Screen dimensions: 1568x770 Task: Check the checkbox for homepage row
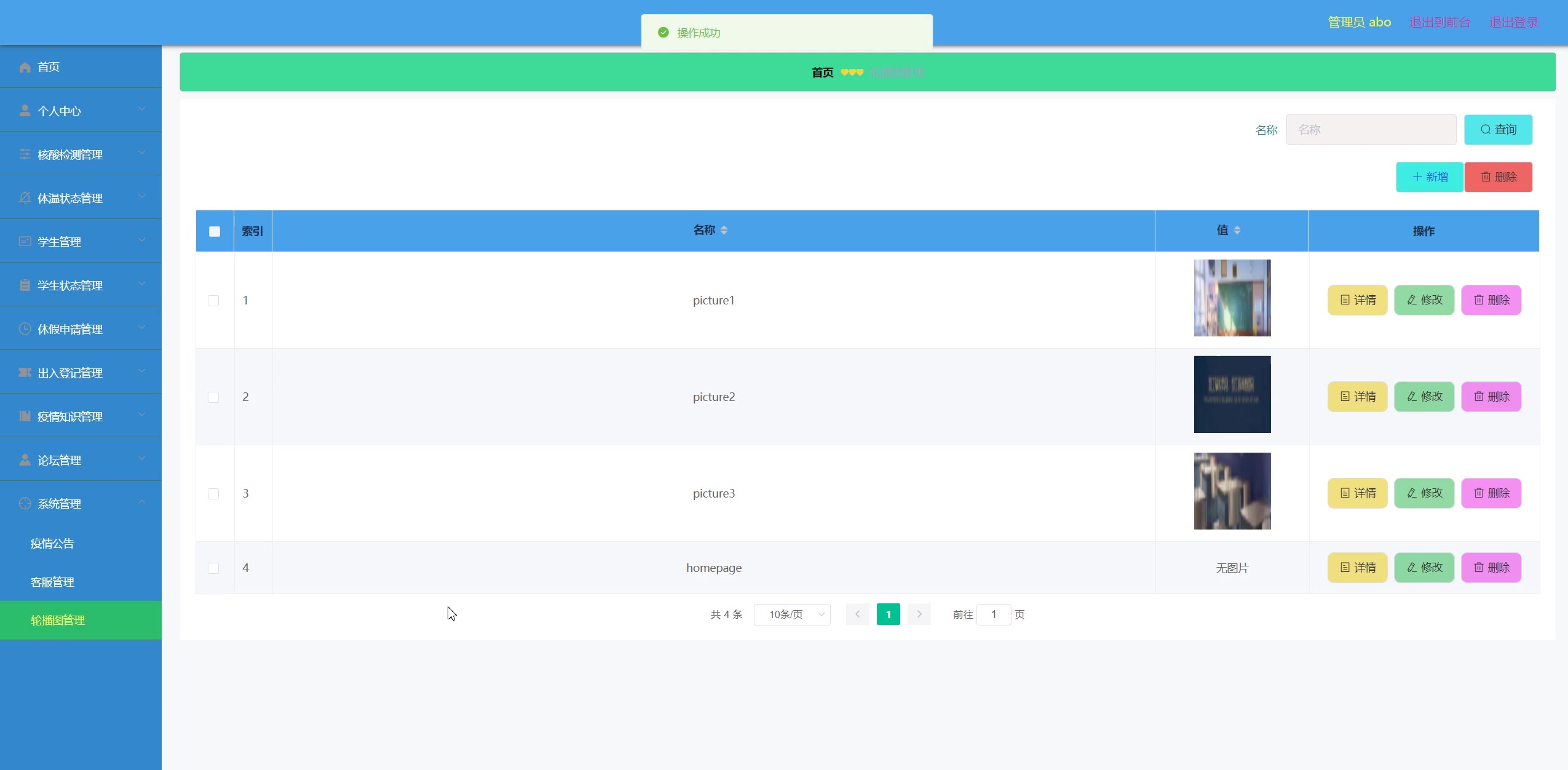pos(213,568)
